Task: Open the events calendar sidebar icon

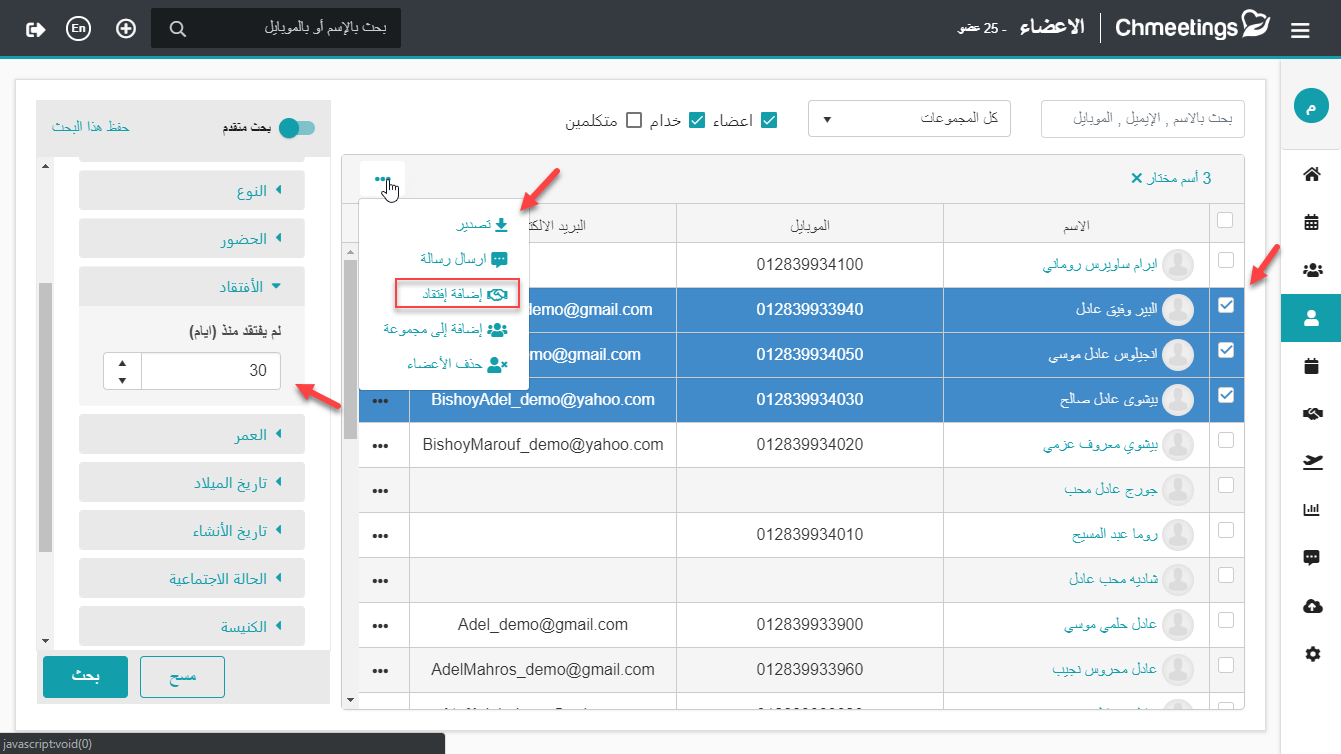Action: click(x=1312, y=366)
